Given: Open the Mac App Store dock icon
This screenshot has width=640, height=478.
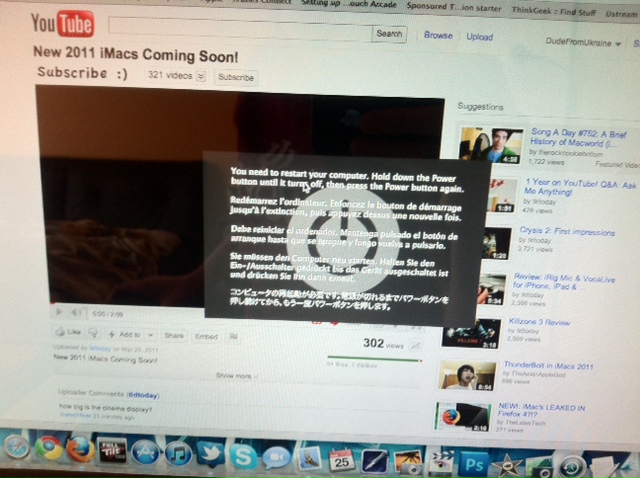Looking at the screenshot, I should click(145, 452).
